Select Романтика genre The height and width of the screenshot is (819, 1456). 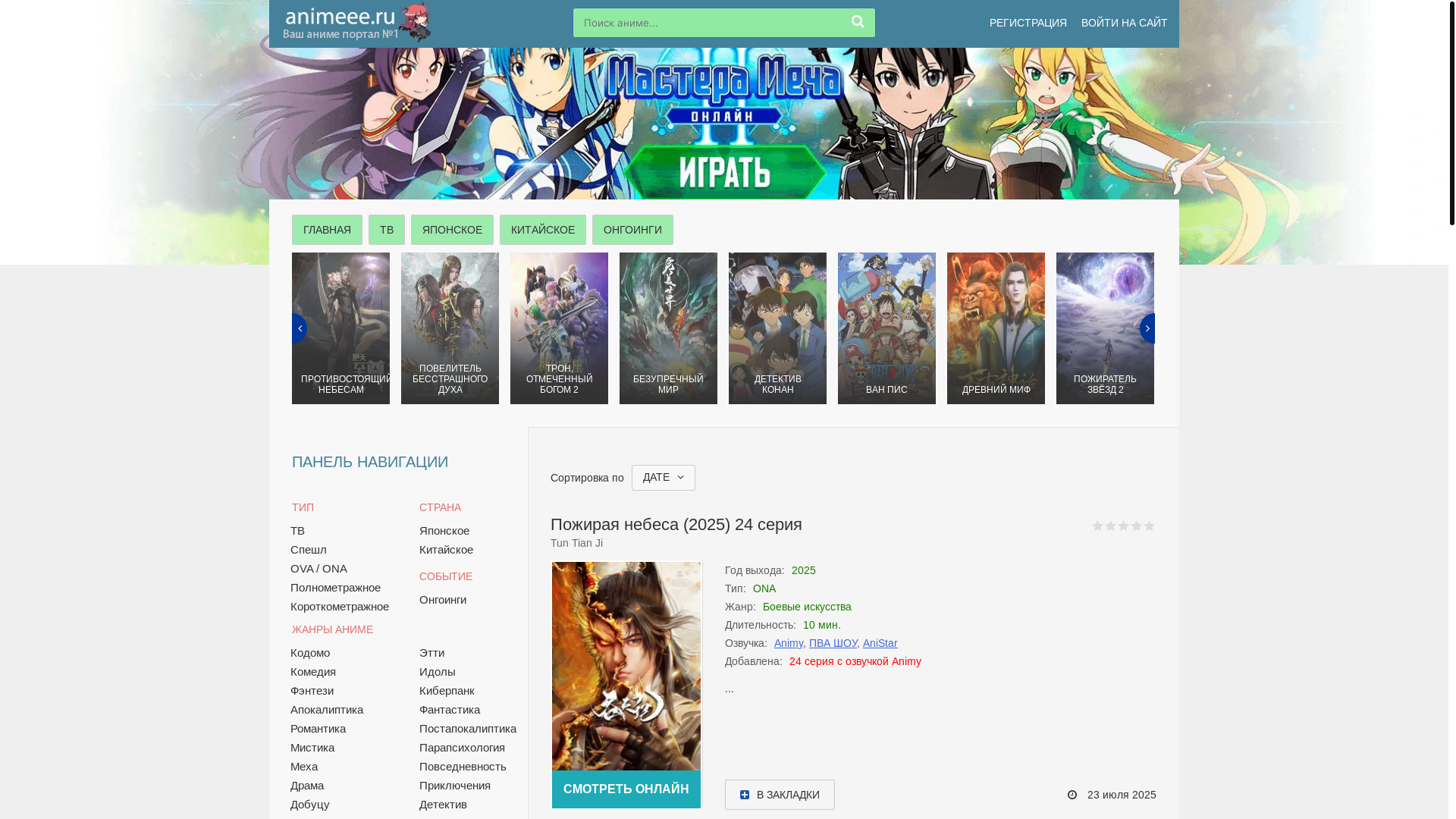tap(318, 729)
